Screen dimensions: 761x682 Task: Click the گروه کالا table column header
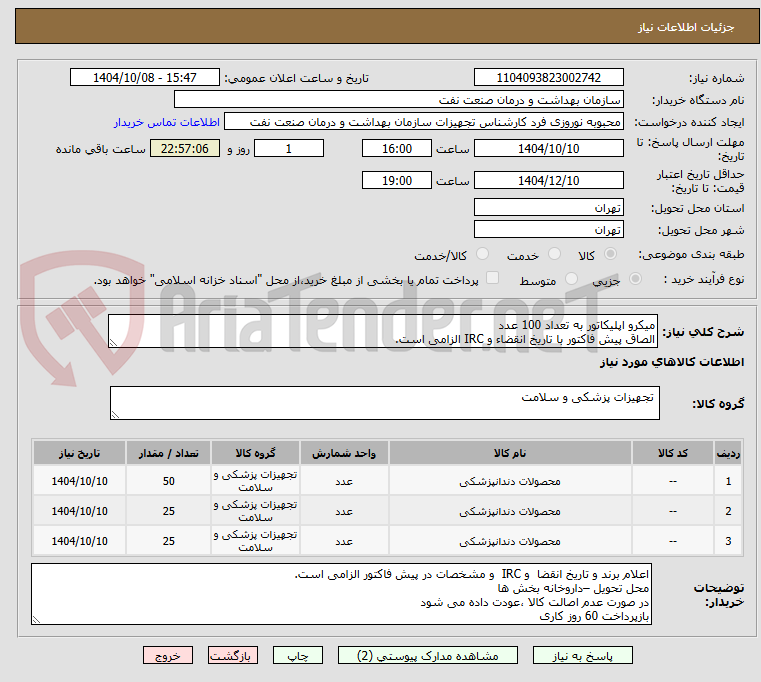[255, 453]
